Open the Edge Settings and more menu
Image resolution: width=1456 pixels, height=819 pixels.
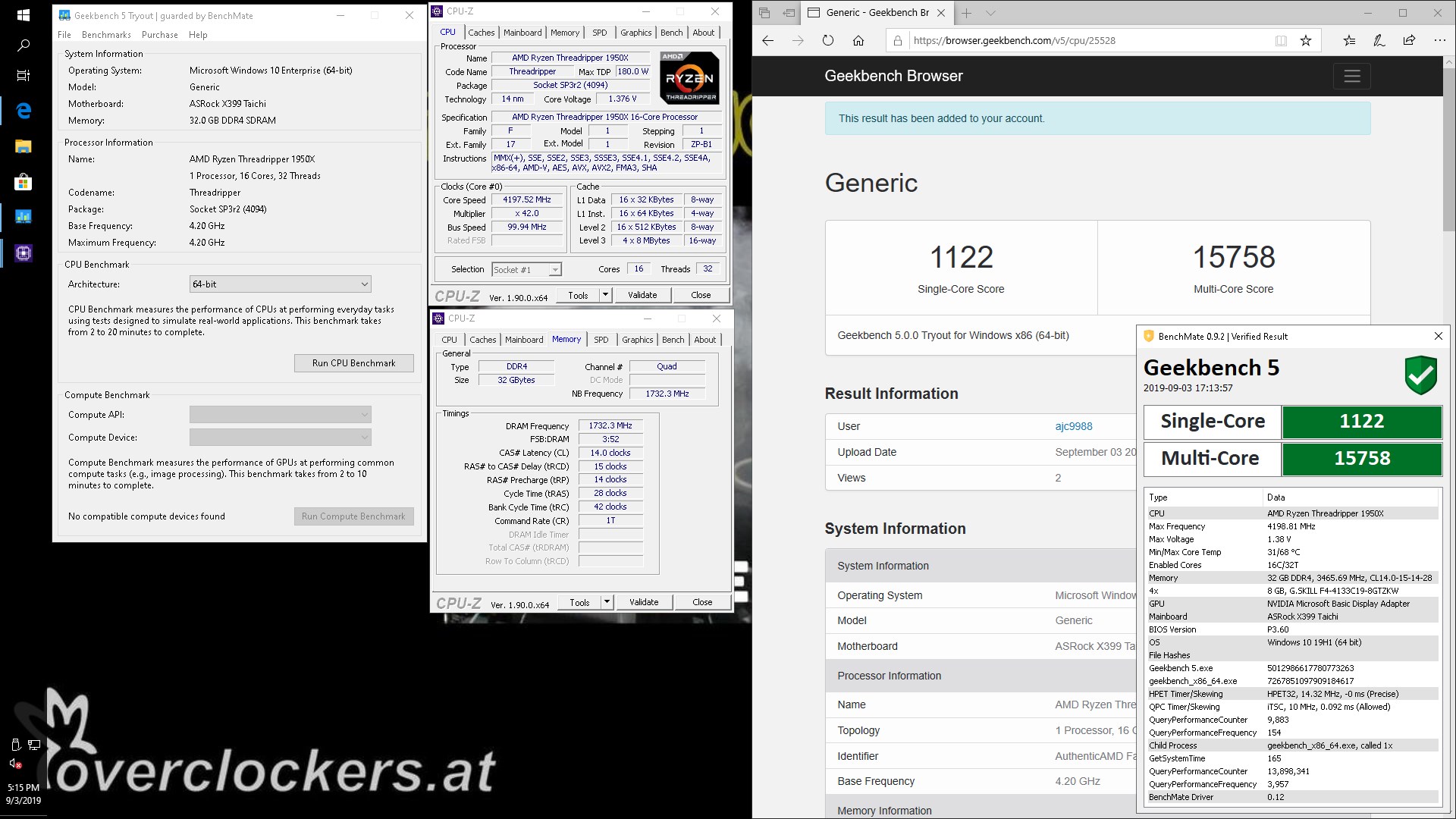[x=1439, y=41]
